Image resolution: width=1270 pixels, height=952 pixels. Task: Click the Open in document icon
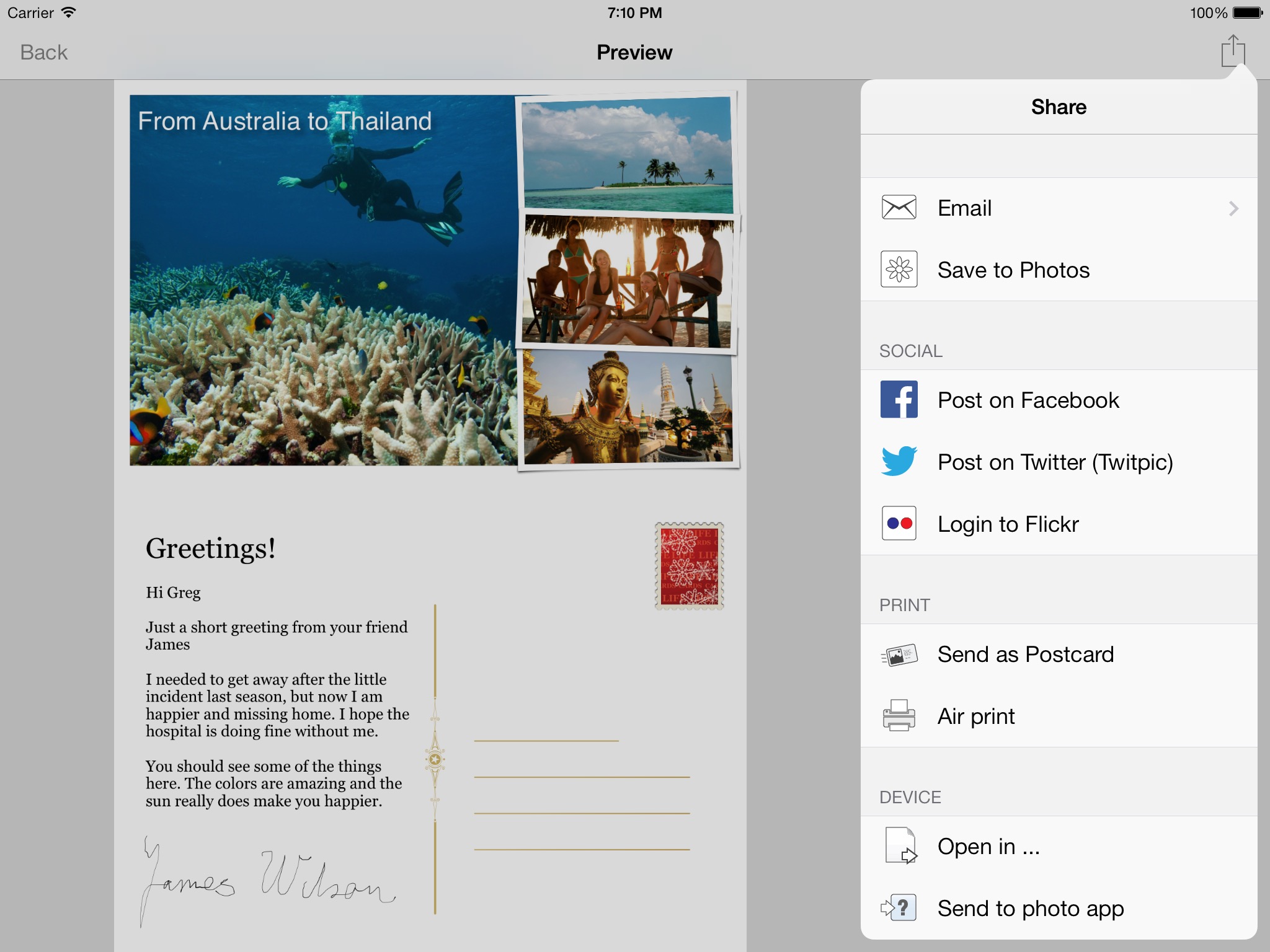coord(900,846)
